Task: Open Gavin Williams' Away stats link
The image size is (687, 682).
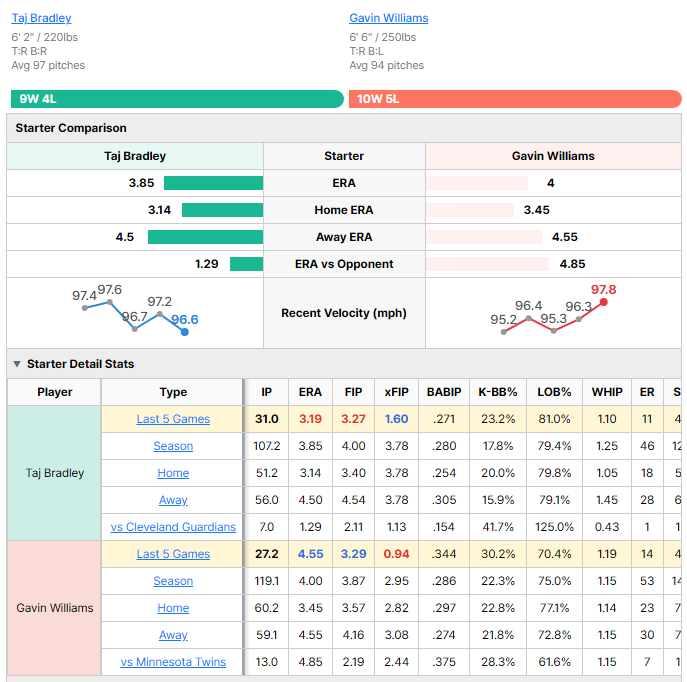Action: click(x=173, y=635)
